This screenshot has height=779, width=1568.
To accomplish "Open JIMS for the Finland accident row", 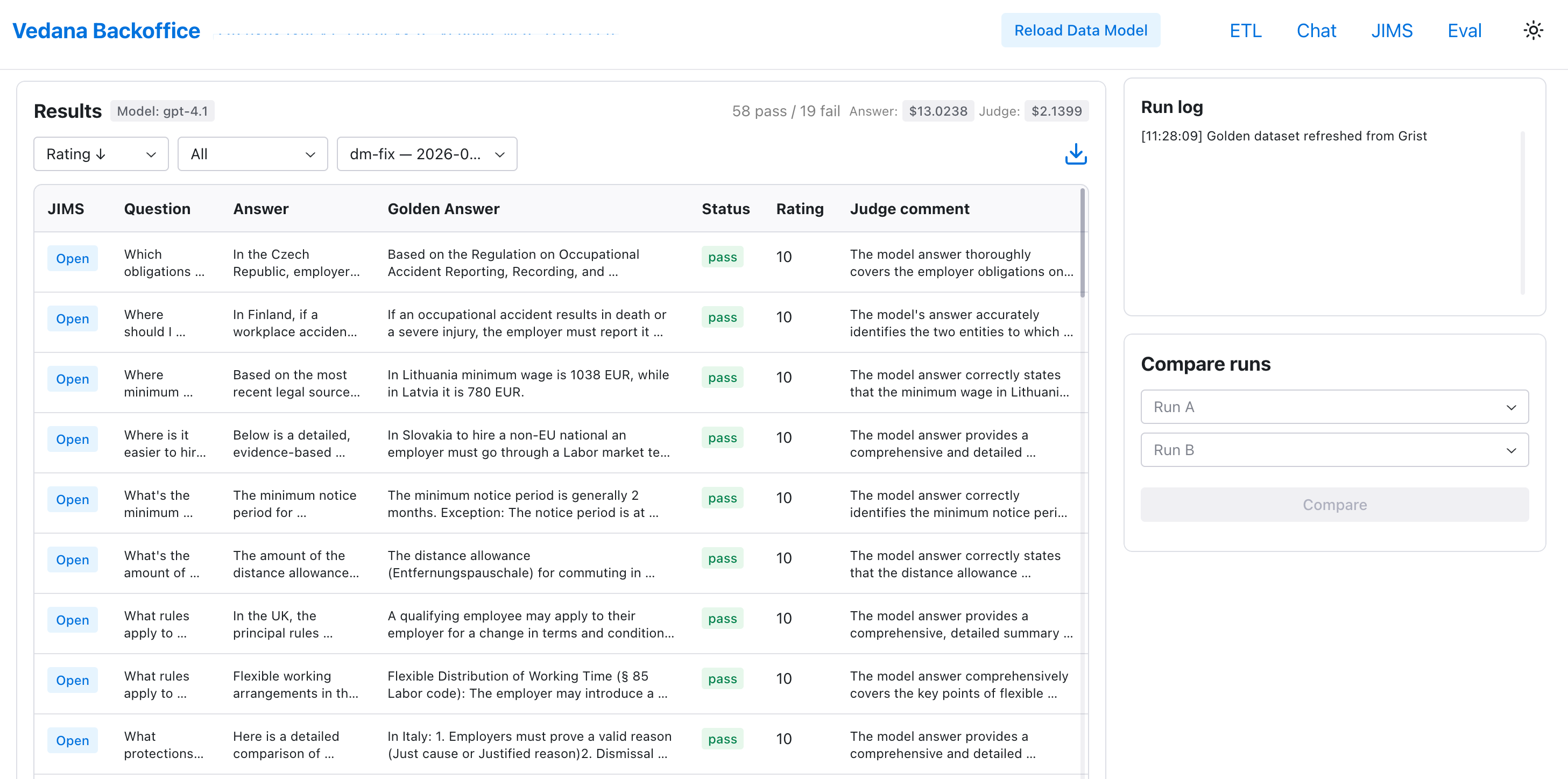I will pos(73,318).
